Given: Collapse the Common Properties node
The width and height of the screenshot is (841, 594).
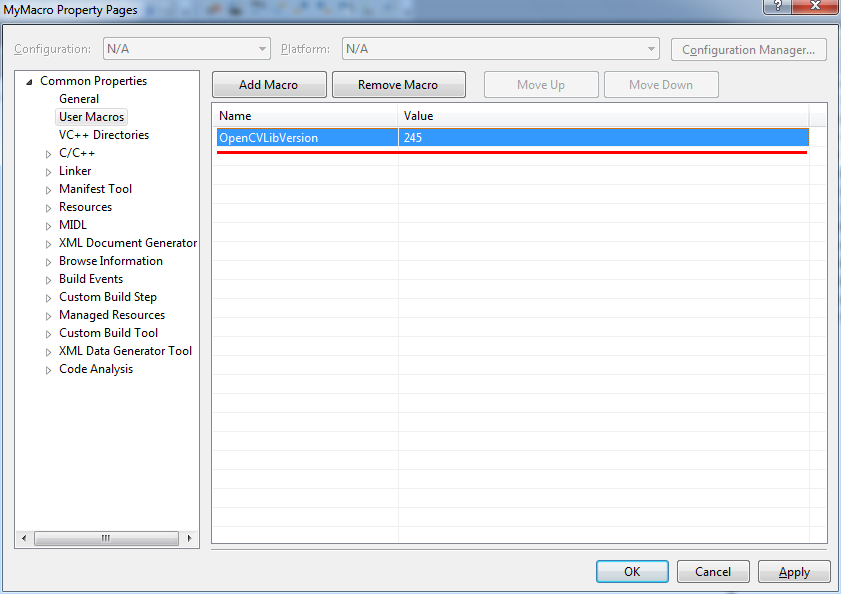Looking at the screenshot, I should [x=29, y=82].
